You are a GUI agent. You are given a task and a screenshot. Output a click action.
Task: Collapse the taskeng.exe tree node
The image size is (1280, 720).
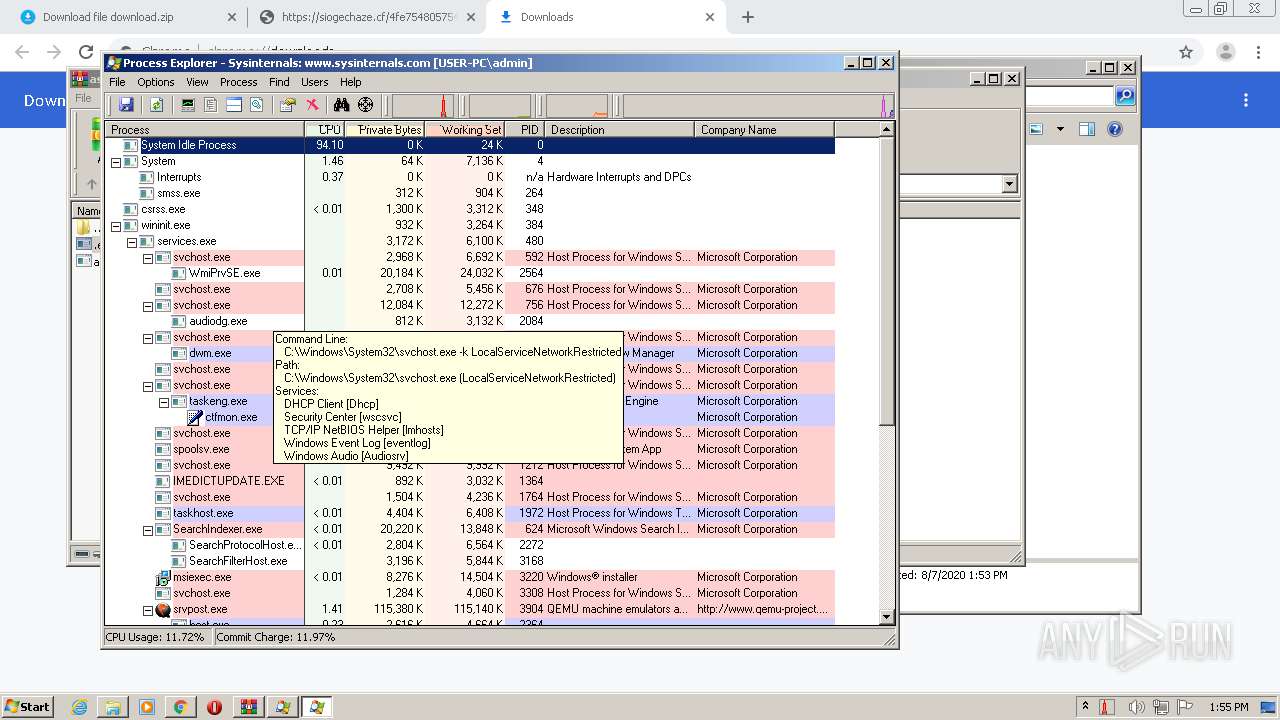point(164,401)
